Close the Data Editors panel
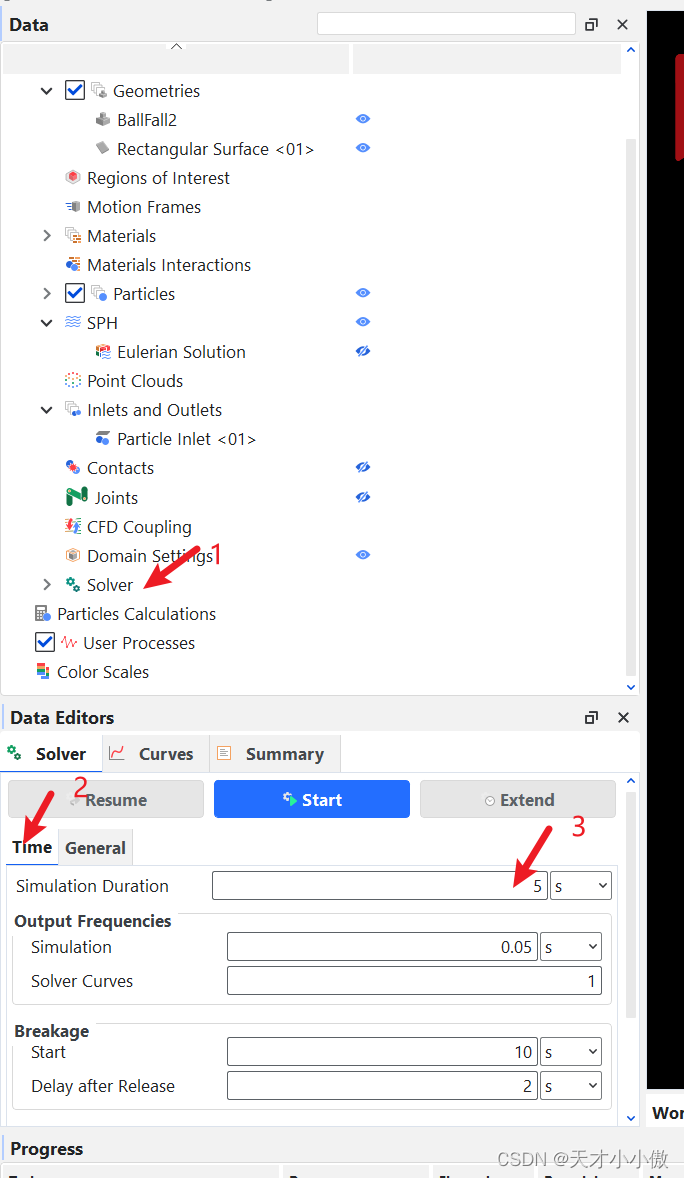Screen dimensions: 684x1178 [623, 717]
